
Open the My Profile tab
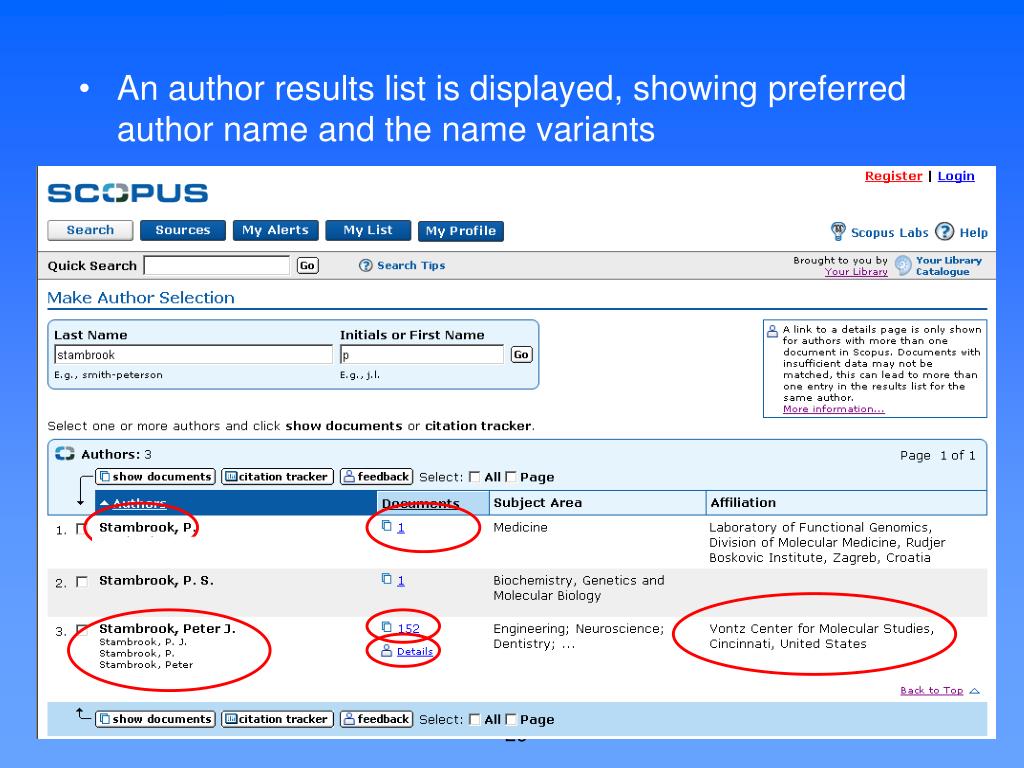click(x=461, y=231)
